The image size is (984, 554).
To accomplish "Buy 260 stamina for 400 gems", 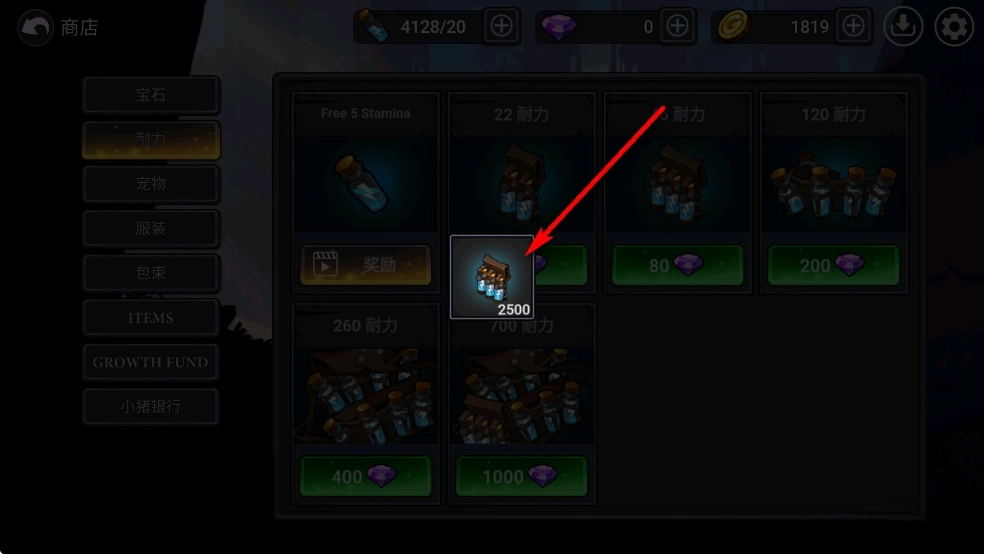I will [x=365, y=476].
